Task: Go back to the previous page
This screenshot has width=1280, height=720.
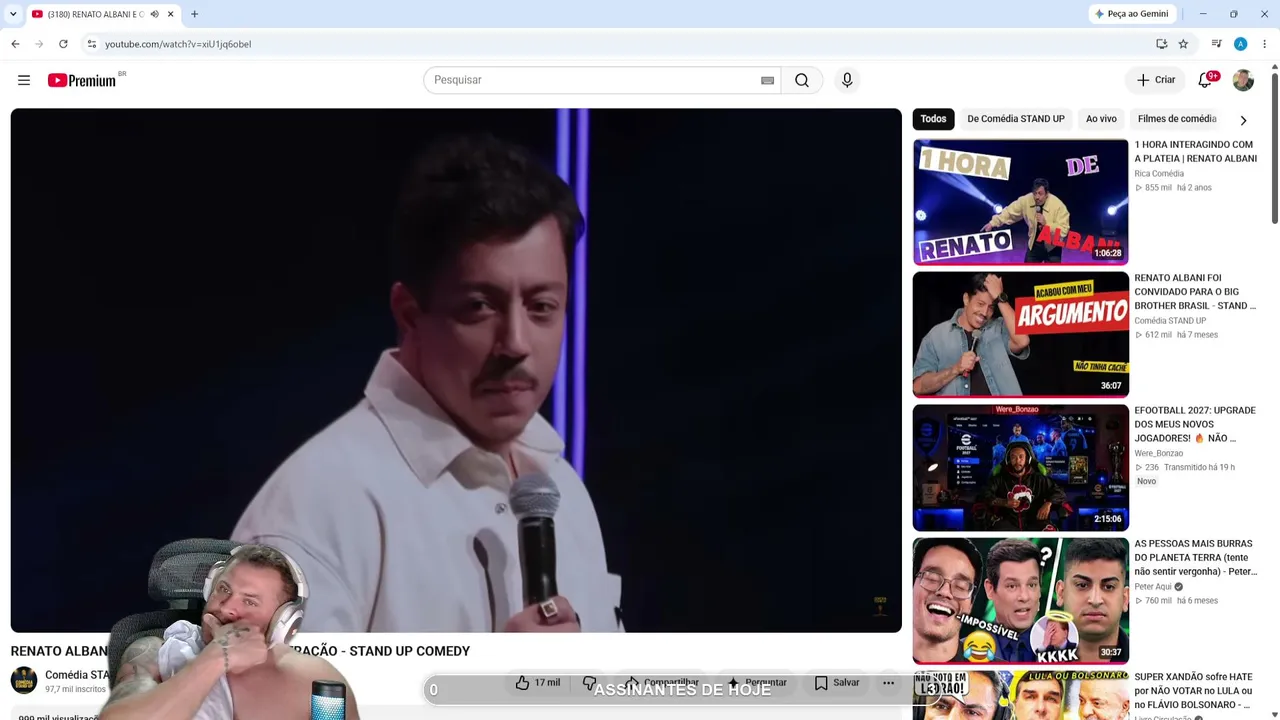Action: [15, 44]
